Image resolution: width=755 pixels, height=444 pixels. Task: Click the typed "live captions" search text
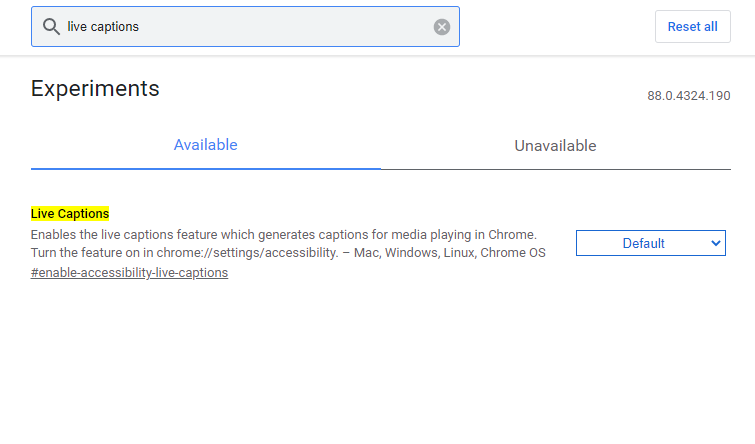coord(103,27)
